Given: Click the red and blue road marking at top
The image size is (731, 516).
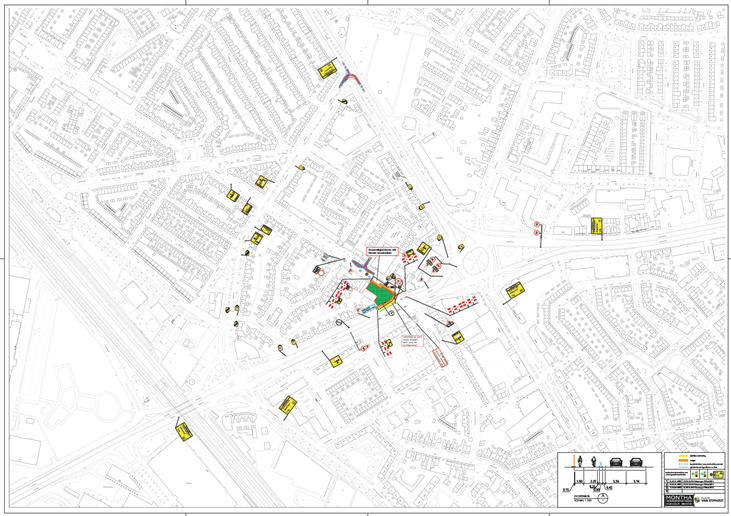Looking at the screenshot, I should 350,78.
